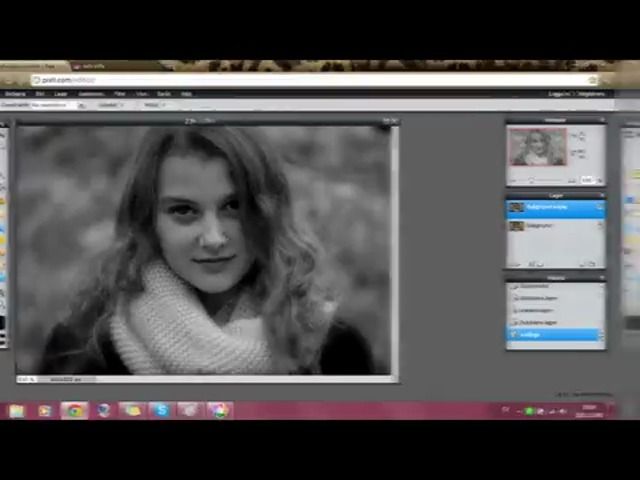Image resolution: width=640 pixels, height=480 pixels.
Task: Open the Chrome icon in the taskbar
Action: pos(74,411)
